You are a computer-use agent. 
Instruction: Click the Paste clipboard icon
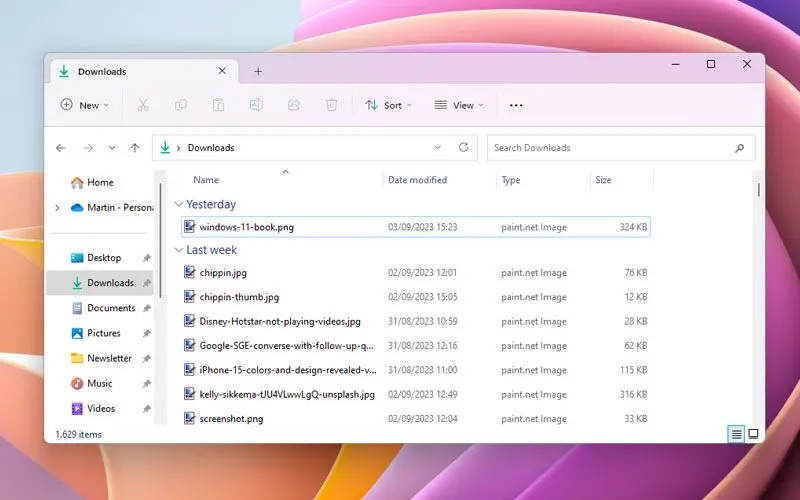(218, 105)
